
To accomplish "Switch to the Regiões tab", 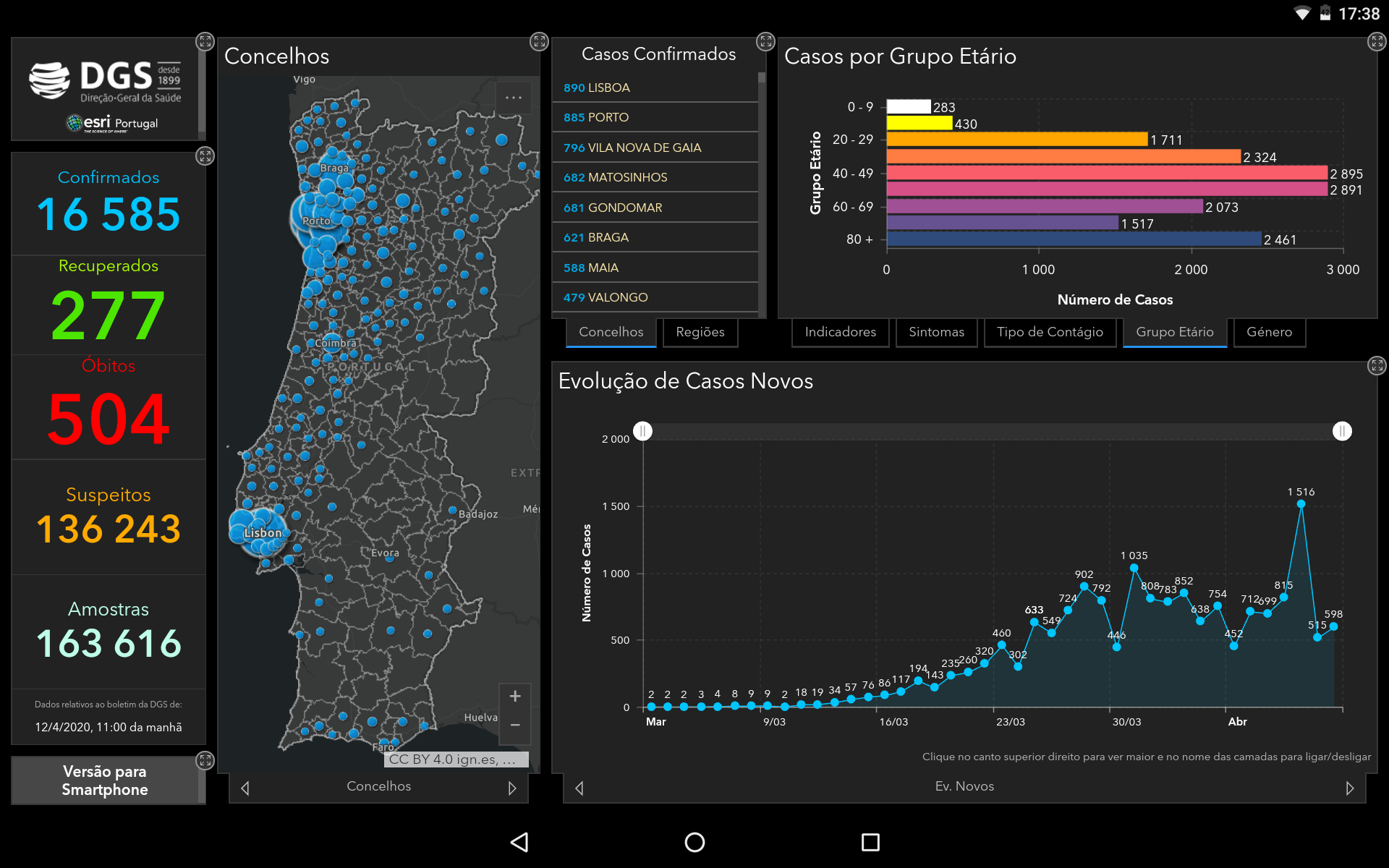I will (700, 332).
